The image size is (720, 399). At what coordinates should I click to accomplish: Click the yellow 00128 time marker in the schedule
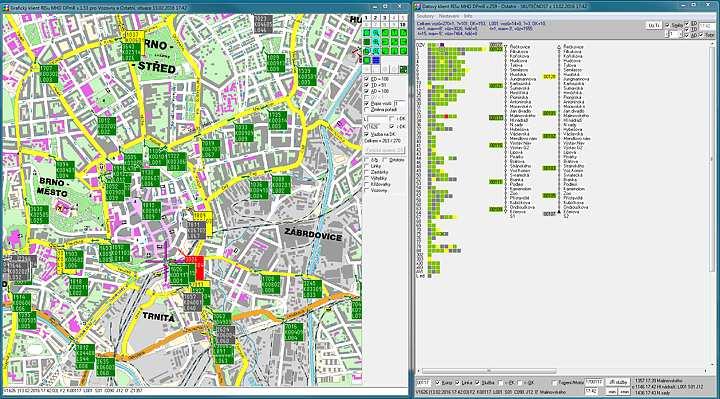[550, 77]
